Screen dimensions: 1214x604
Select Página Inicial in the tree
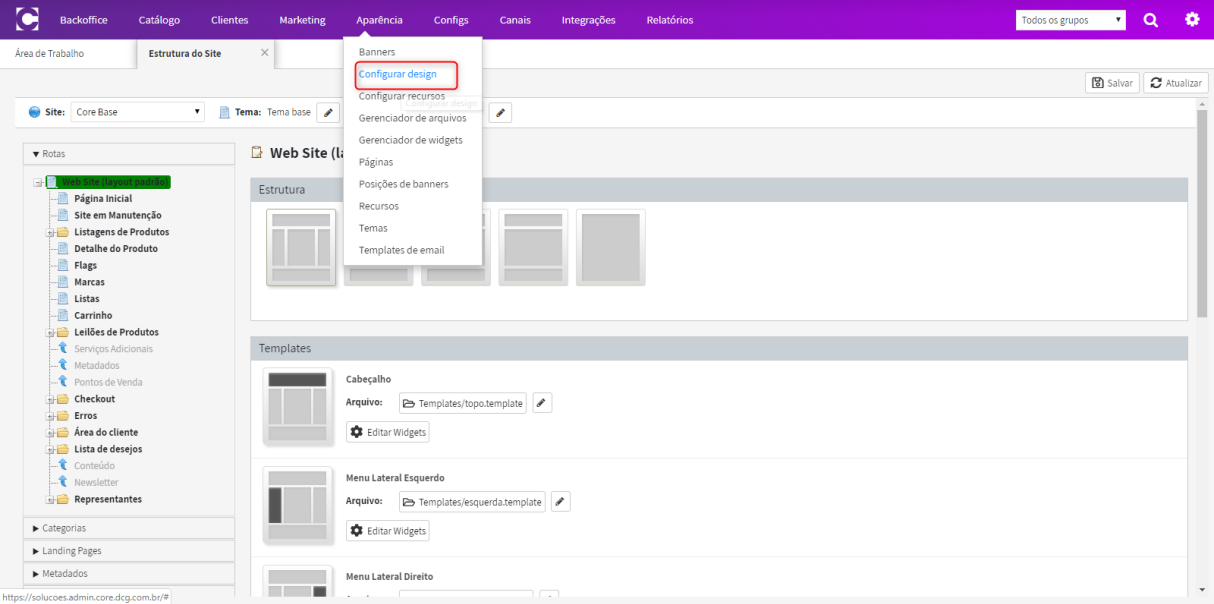click(103, 199)
